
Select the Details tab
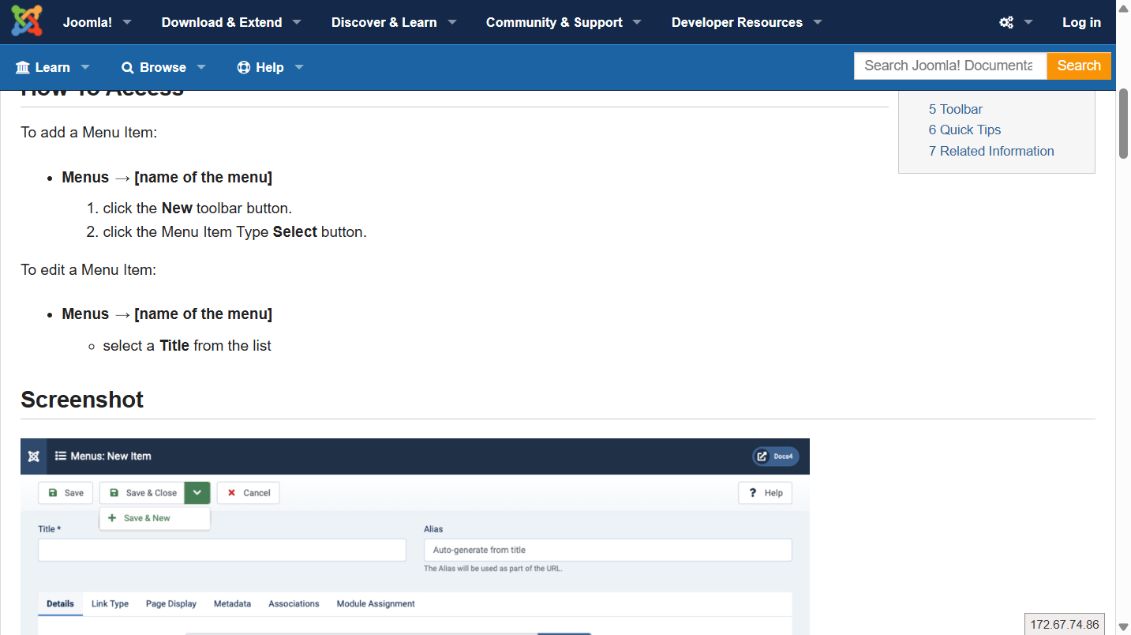pos(60,604)
